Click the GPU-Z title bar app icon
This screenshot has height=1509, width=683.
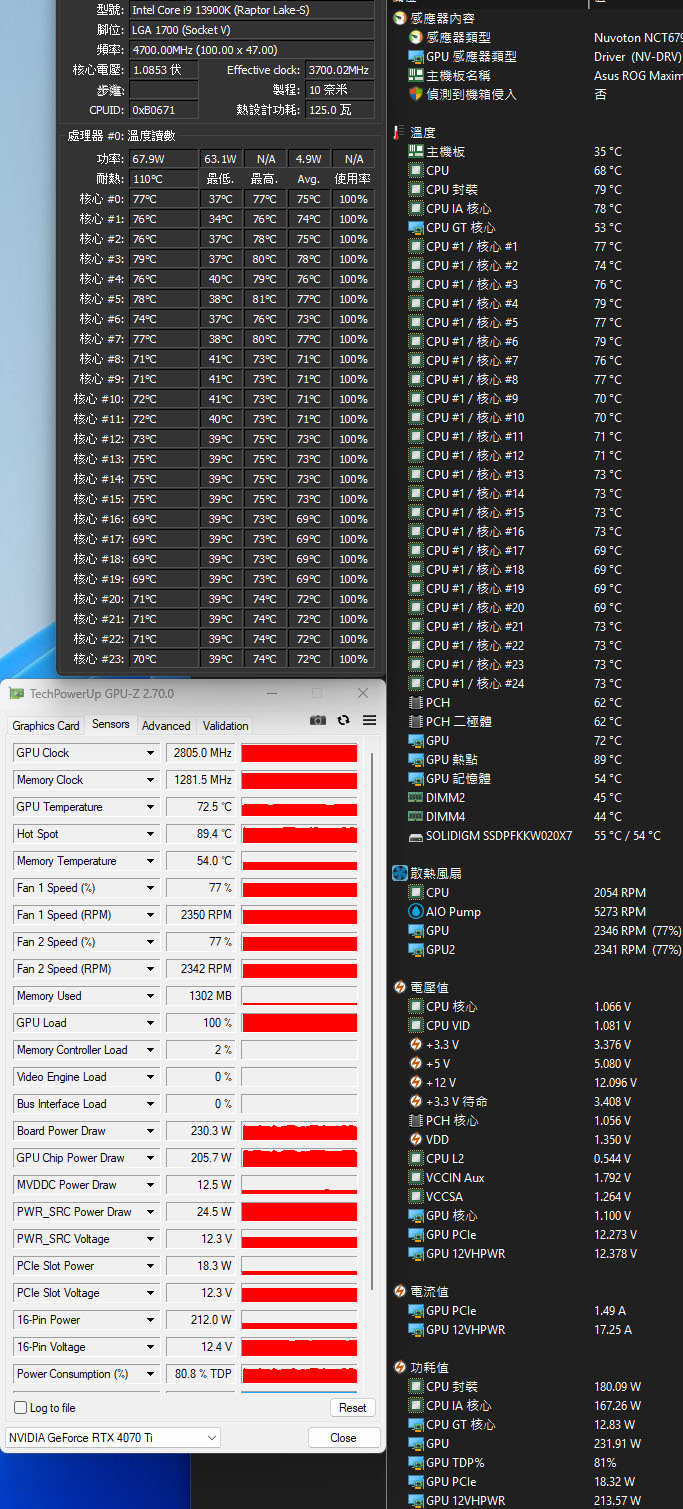click(16, 694)
